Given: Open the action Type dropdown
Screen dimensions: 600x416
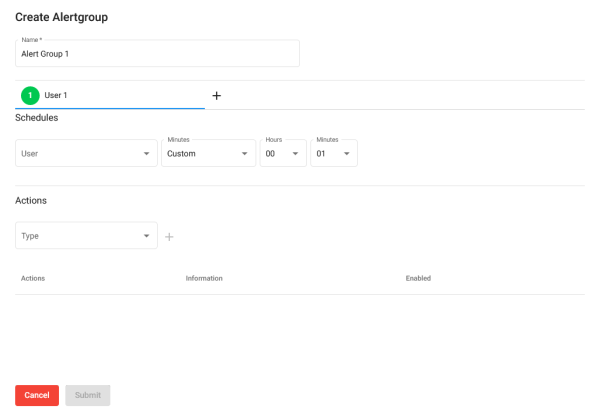Looking at the screenshot, I should click(86, 235).
